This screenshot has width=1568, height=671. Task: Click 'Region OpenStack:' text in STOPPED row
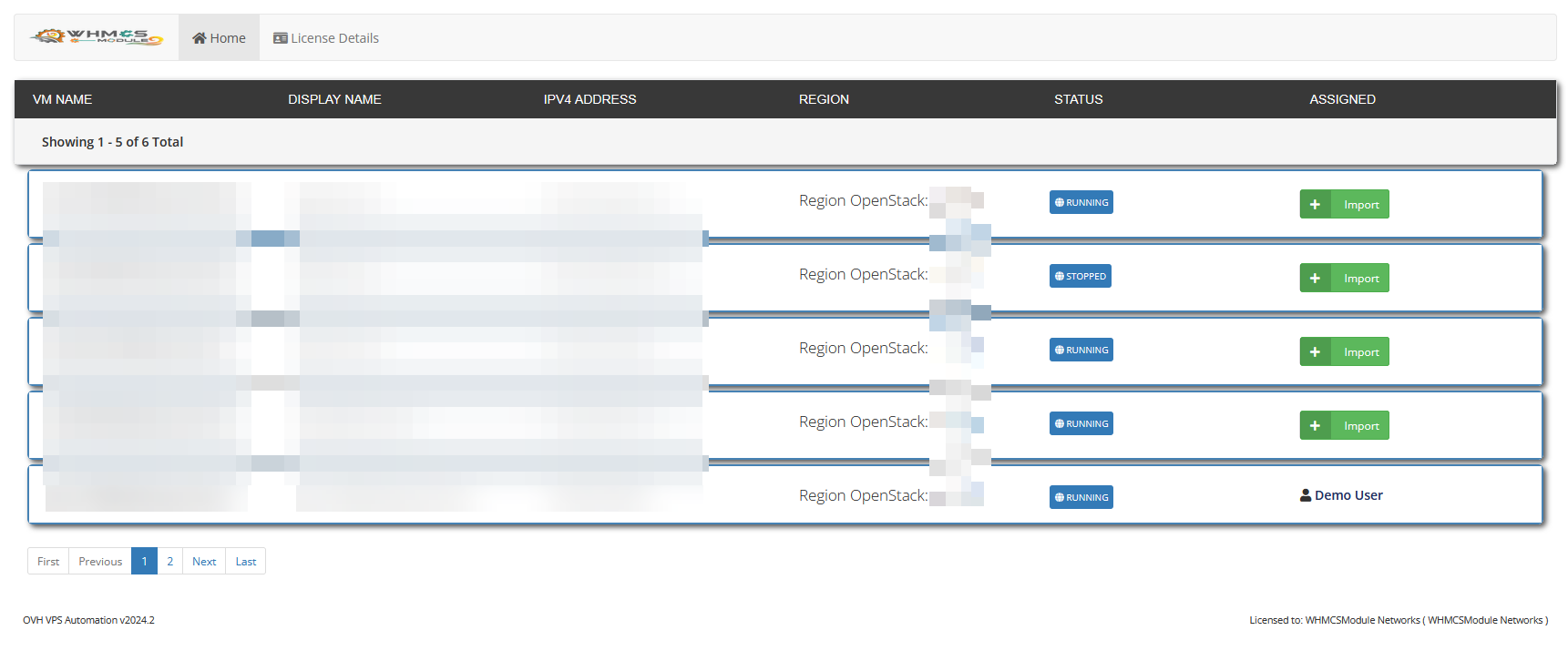pyautogui.click(x=863, y=274)
